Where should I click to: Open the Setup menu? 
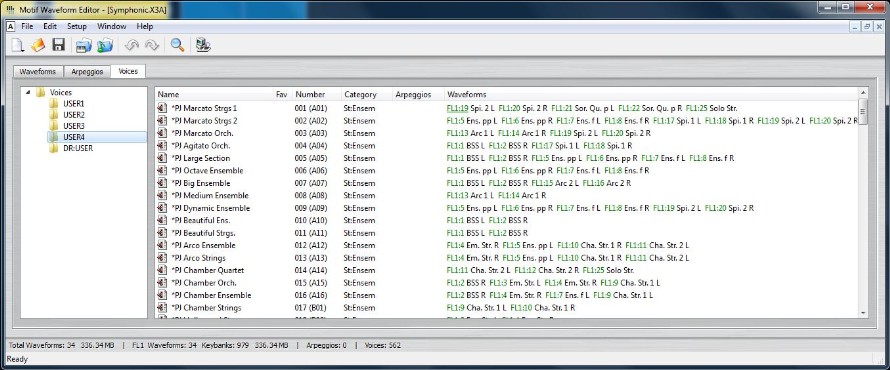[77, 27]
